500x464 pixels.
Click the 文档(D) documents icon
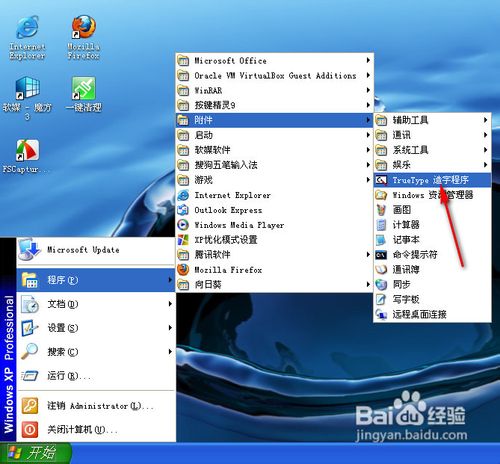click(x=30, y=304)
